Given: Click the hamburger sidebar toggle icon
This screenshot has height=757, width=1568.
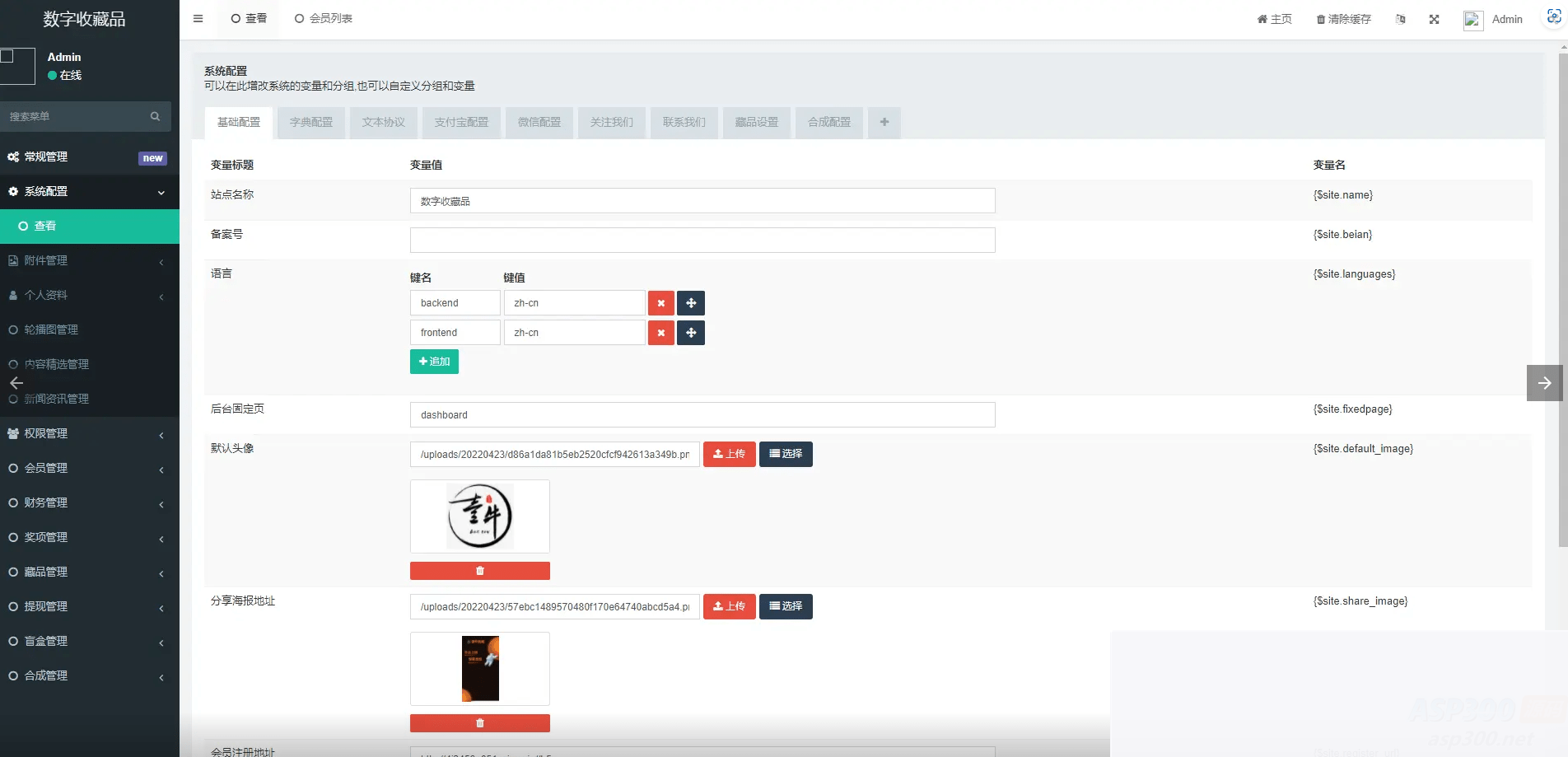Looking at the screenshot, I should [198, 18].
